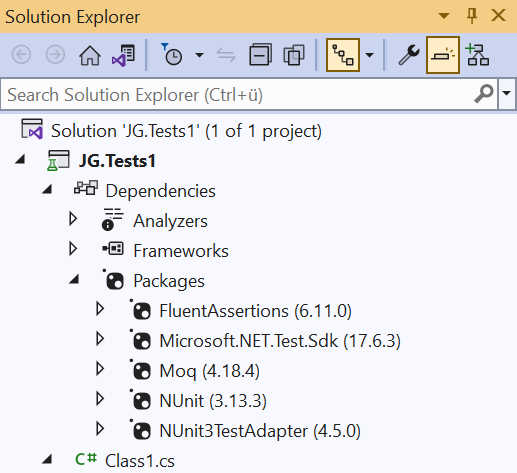The width and height of the screenshot is (517, 473).
Task: Click the Back navigation arrow
Action: point(21,54)
